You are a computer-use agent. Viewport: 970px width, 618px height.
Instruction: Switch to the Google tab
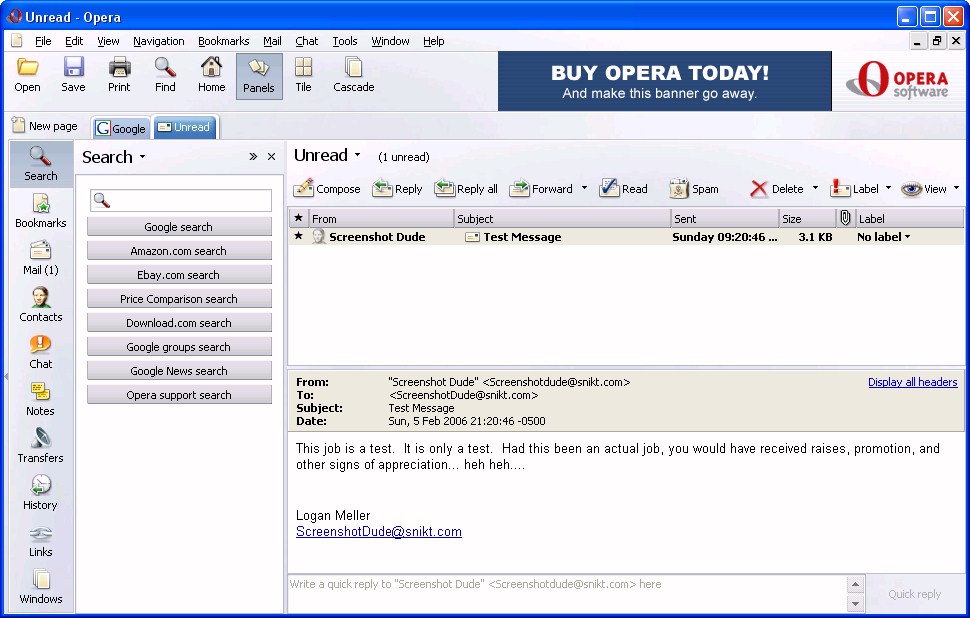pyautogui.click(x=121, y=128)
